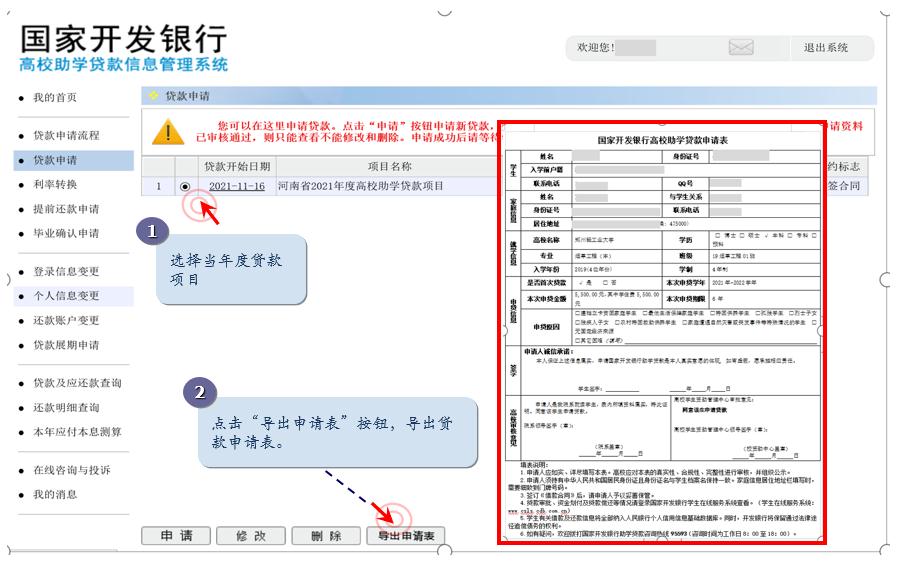
Task: Go to 利率转换 page
Action: (54, 184)
